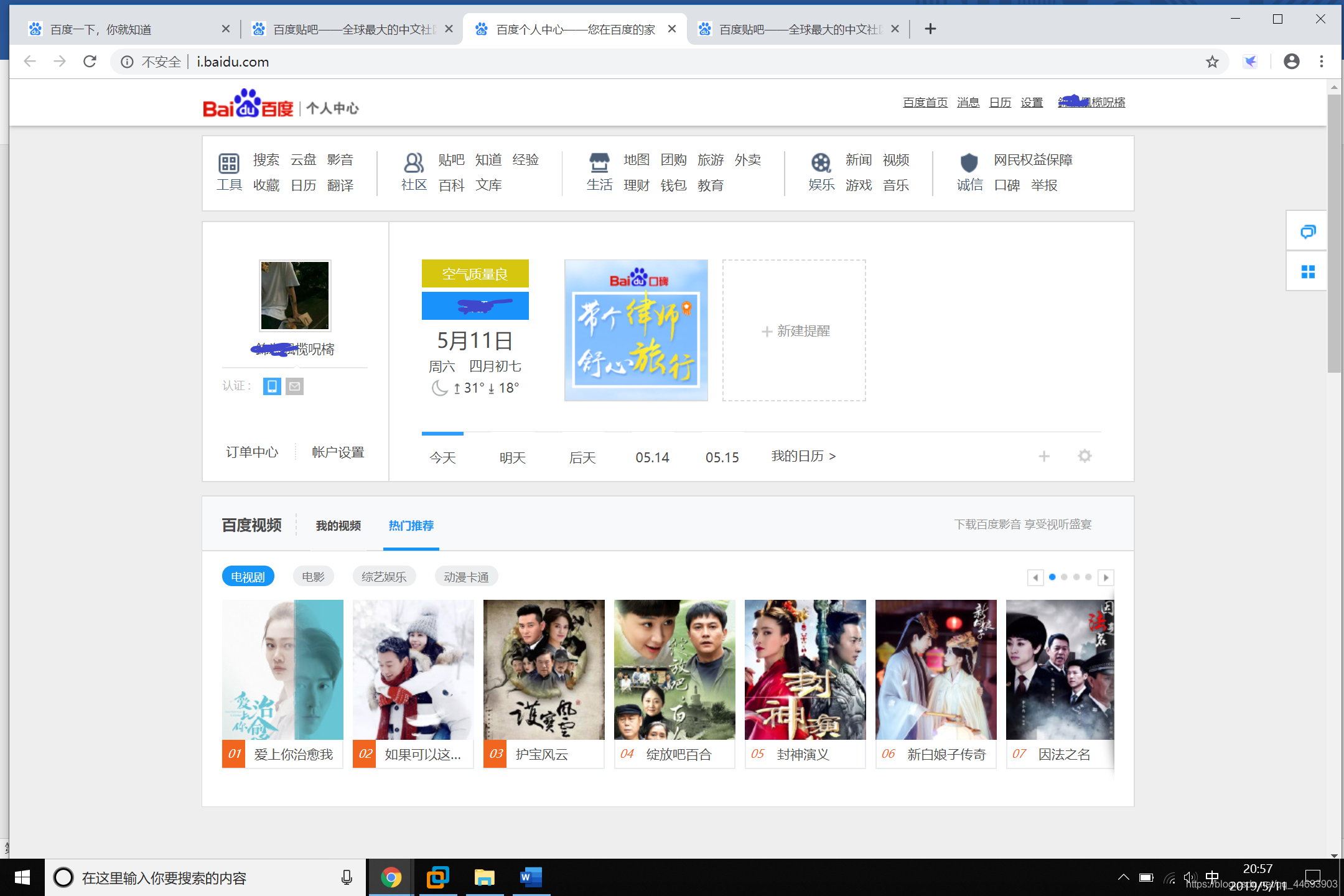Open Chrome from the taskbar
Viewport: 1344px width, 896px height.
tap(391, 877)
